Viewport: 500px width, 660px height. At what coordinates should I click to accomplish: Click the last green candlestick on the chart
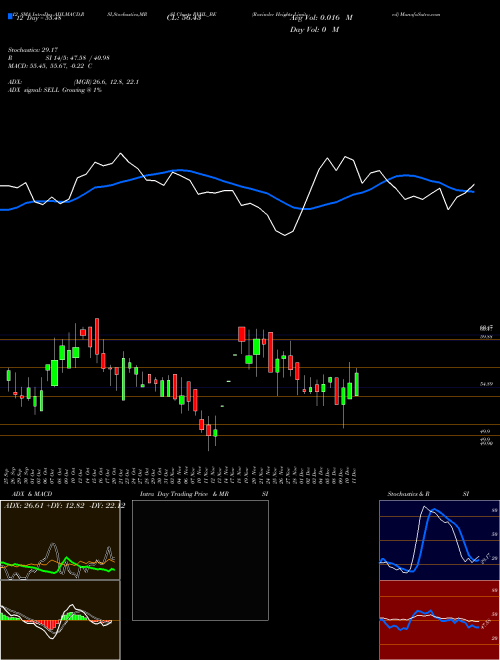tap(357, 384)
